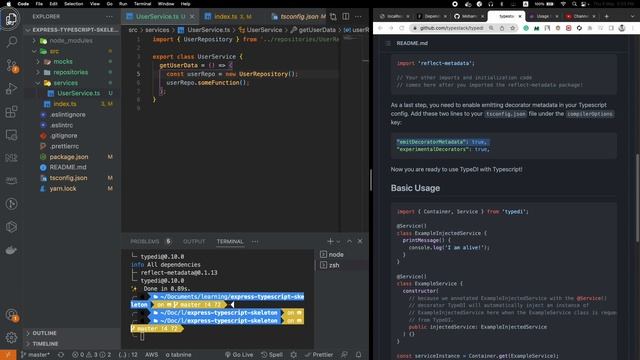The height and width of the screenshot is (360, 640).
Task: Open macOS Wi-Fi menu bar icon
Action: tap(563, 4)
